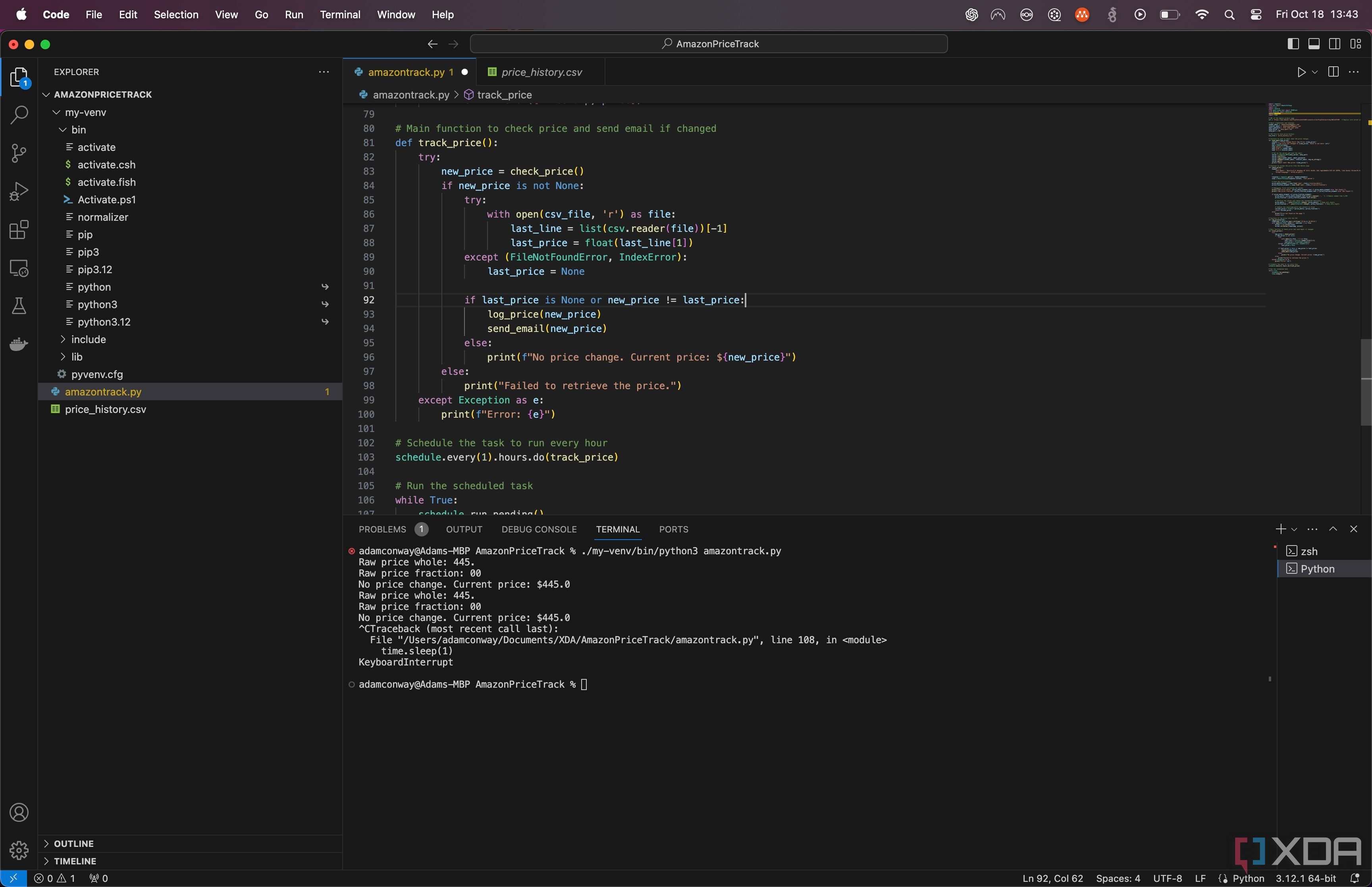Open the Testing flask view

click(19, 307)
